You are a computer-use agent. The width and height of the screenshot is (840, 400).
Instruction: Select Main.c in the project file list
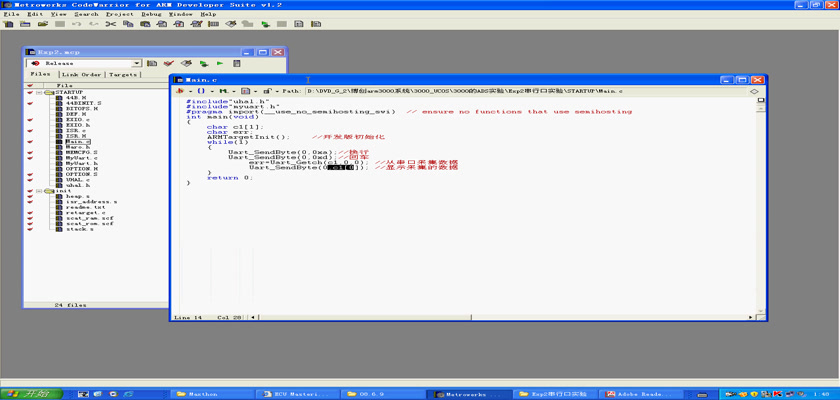(x=78, y=141)
